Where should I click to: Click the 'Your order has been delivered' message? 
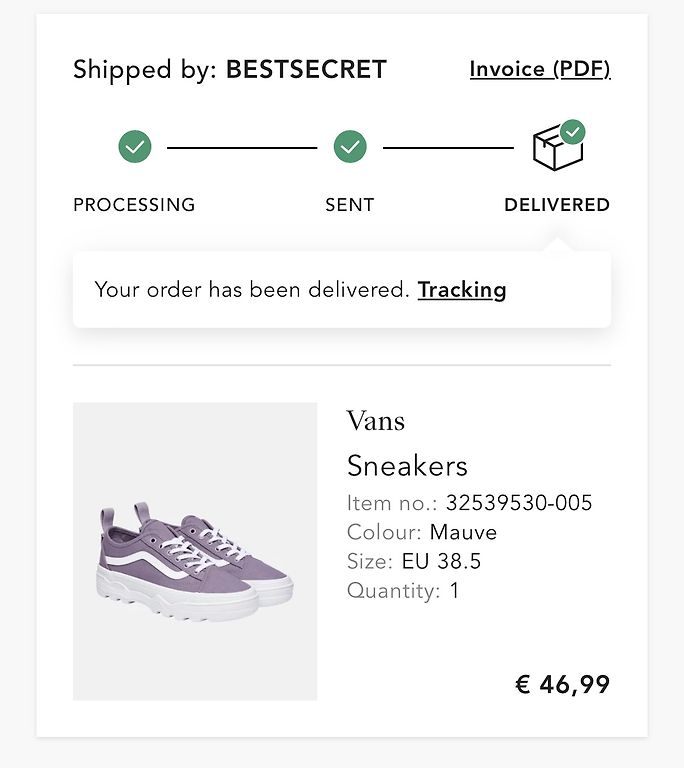(251, 289)
